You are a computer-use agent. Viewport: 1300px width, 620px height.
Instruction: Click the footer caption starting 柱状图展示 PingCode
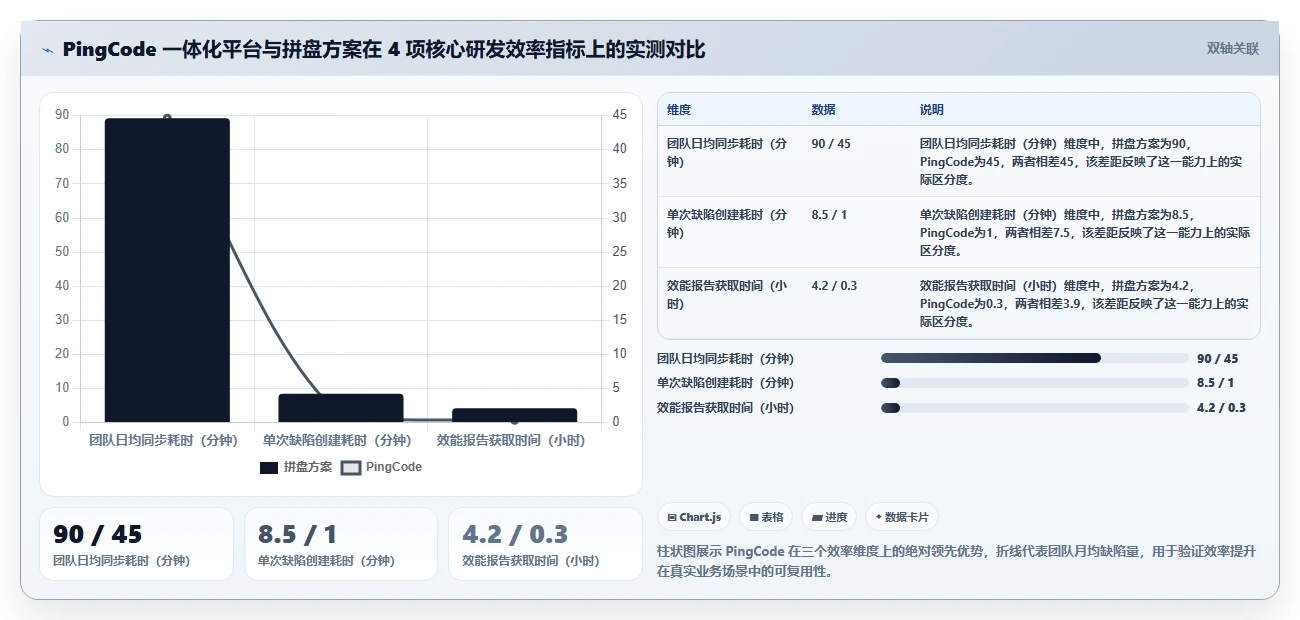point(957,562)
